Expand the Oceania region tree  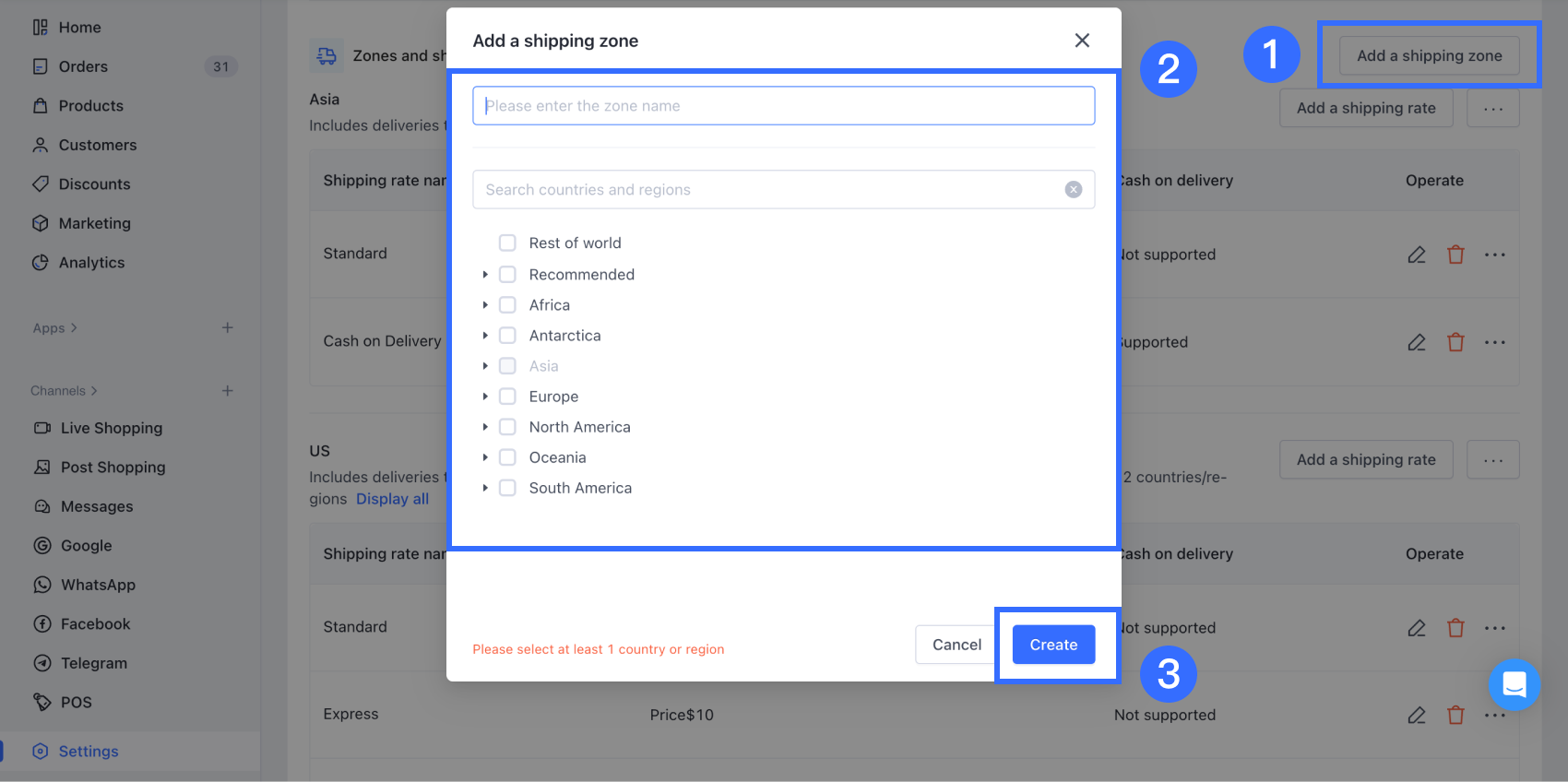pyautogui.click(x=485, y=457)
